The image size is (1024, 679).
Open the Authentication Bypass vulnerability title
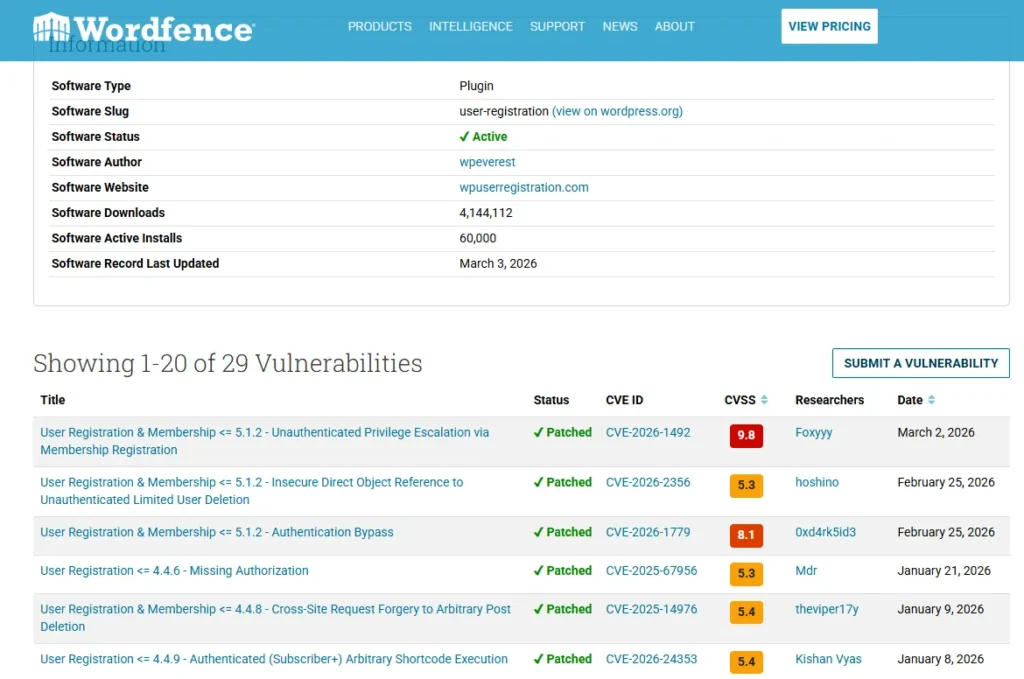[217, 532]
